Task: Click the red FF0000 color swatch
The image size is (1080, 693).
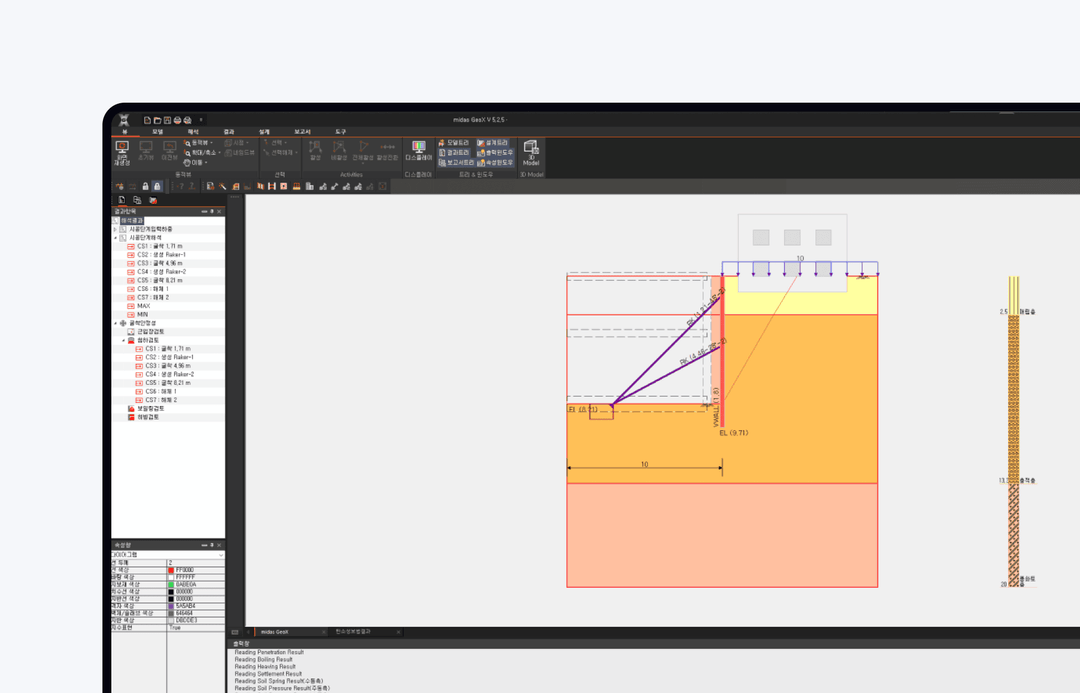Action: [x=171, y=570]
